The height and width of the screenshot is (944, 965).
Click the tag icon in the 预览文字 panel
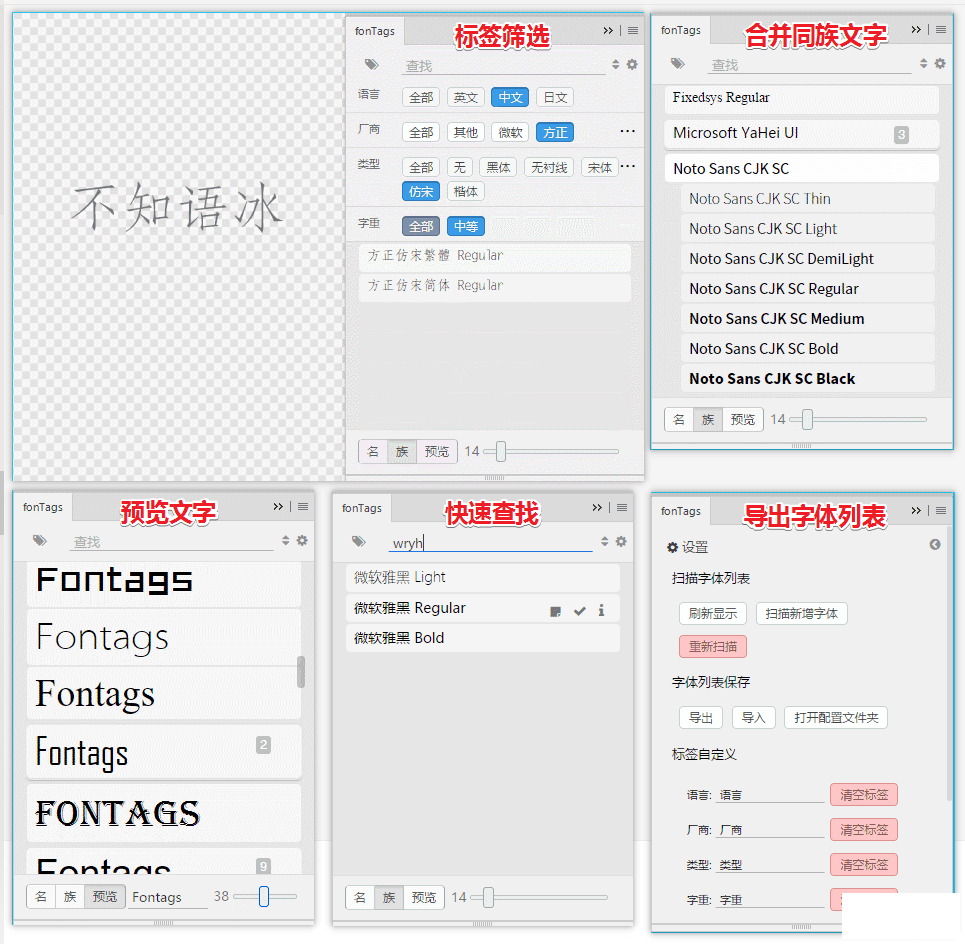pyautogui.click(x=40, y=540)
